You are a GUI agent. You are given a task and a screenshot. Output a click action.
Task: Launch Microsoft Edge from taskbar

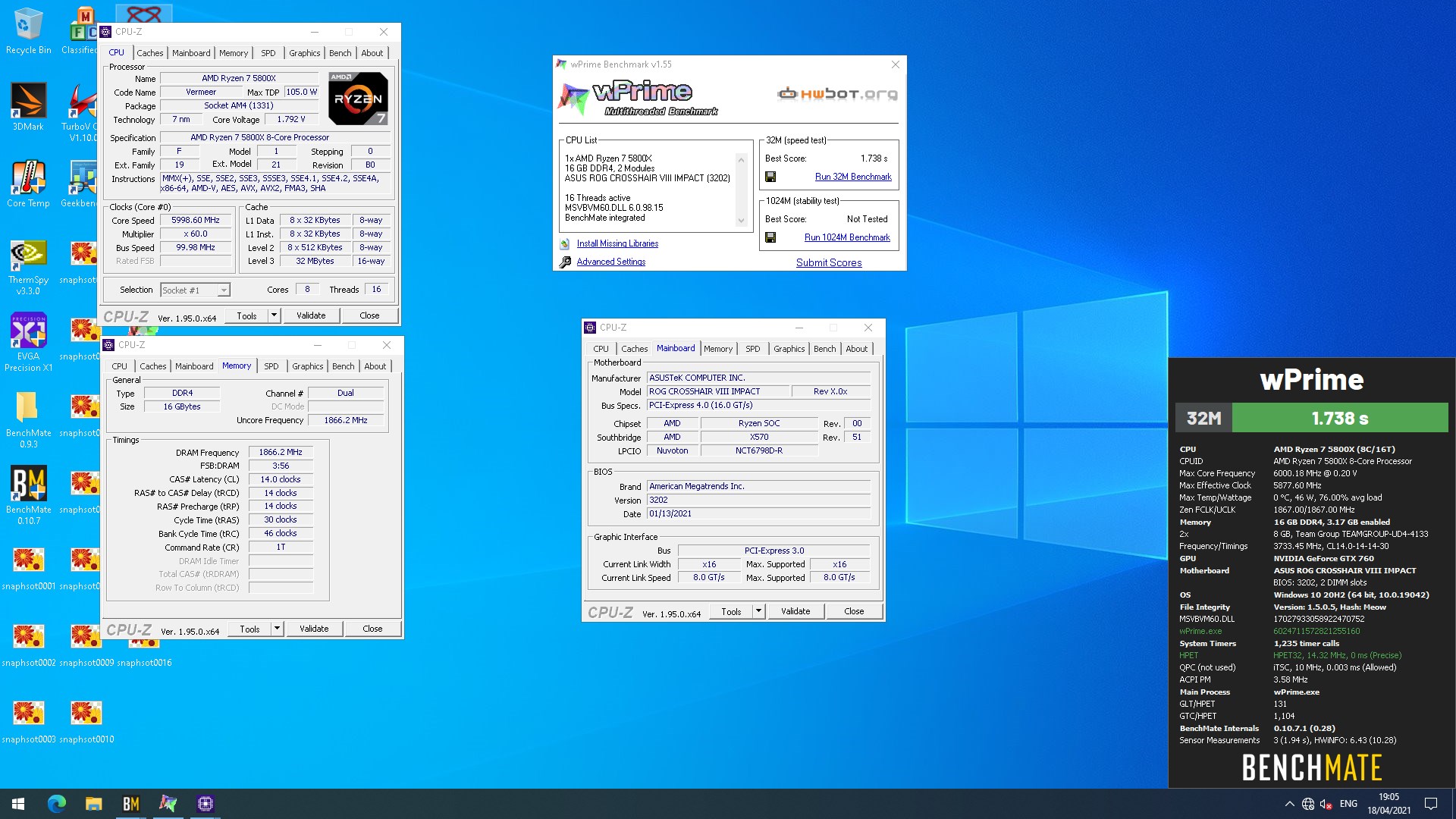(x=57, y=804)
